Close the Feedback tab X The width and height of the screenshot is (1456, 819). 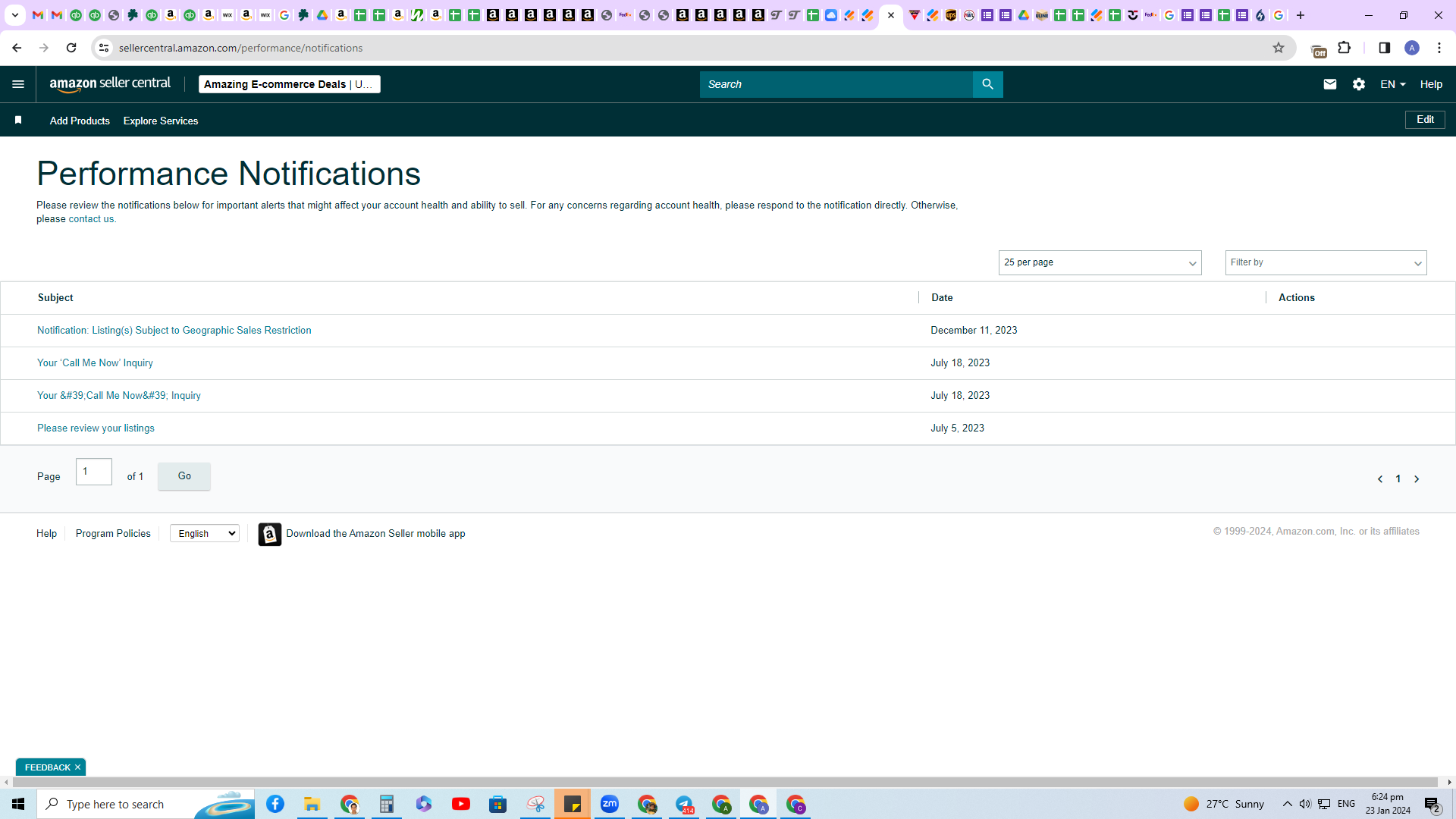tap(77, 767)
